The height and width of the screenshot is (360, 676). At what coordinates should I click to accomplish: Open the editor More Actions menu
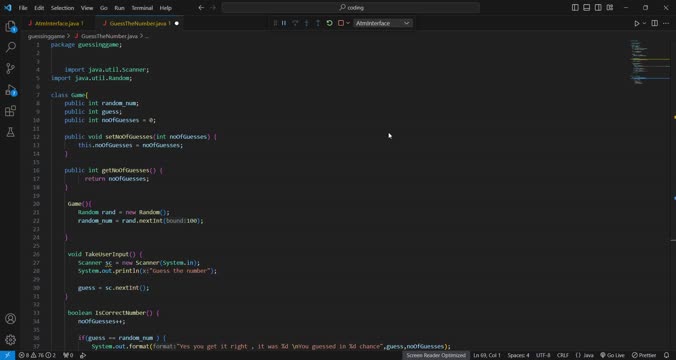(x=666, y=23)
